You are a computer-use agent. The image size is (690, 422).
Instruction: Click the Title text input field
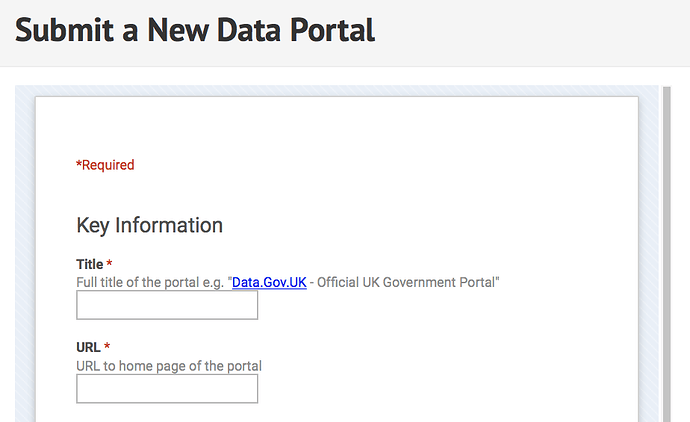(167, 305)
